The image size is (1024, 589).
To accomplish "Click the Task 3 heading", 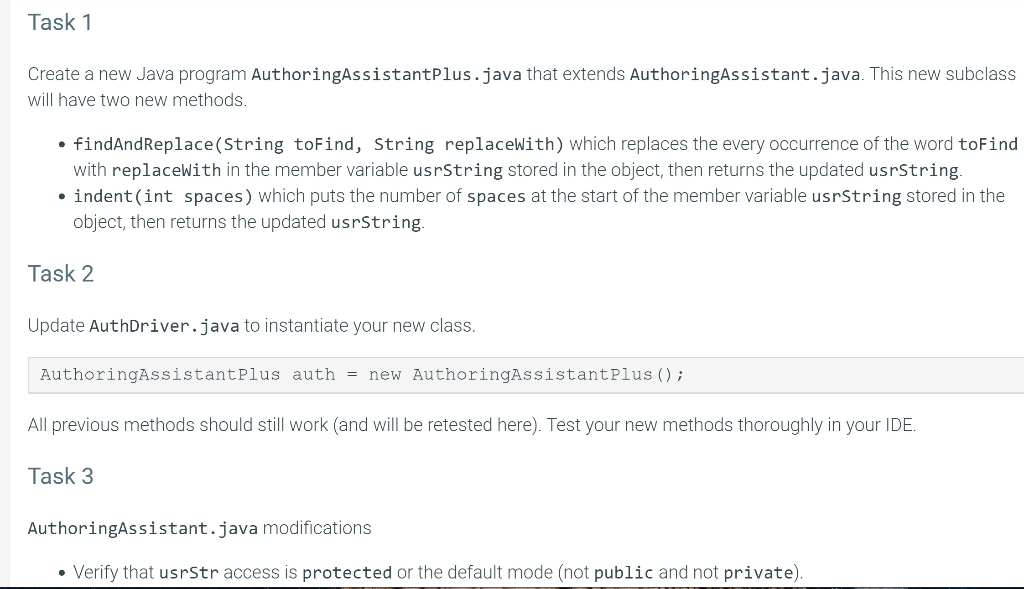I will 60,476.
